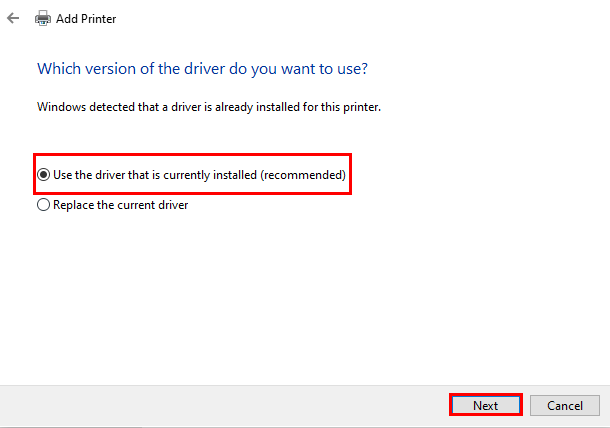610x428 pixels.
Task: Click the 'Windows detected that a driver' message
Action: coord(209,107)
